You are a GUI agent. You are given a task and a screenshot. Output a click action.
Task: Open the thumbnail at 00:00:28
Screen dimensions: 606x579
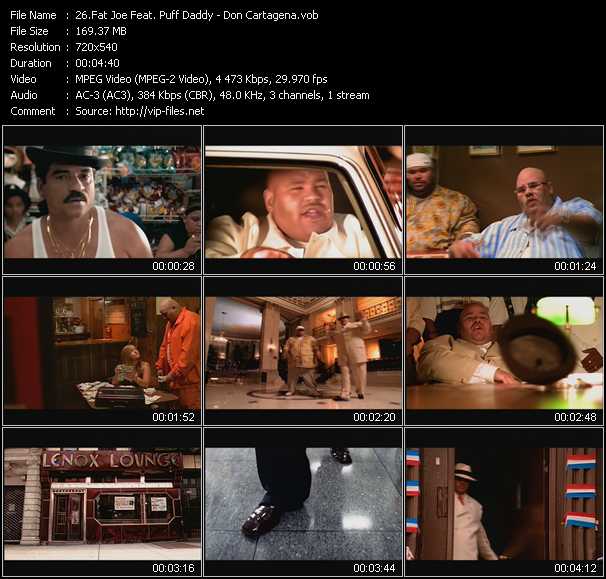(x=102, y=200)
